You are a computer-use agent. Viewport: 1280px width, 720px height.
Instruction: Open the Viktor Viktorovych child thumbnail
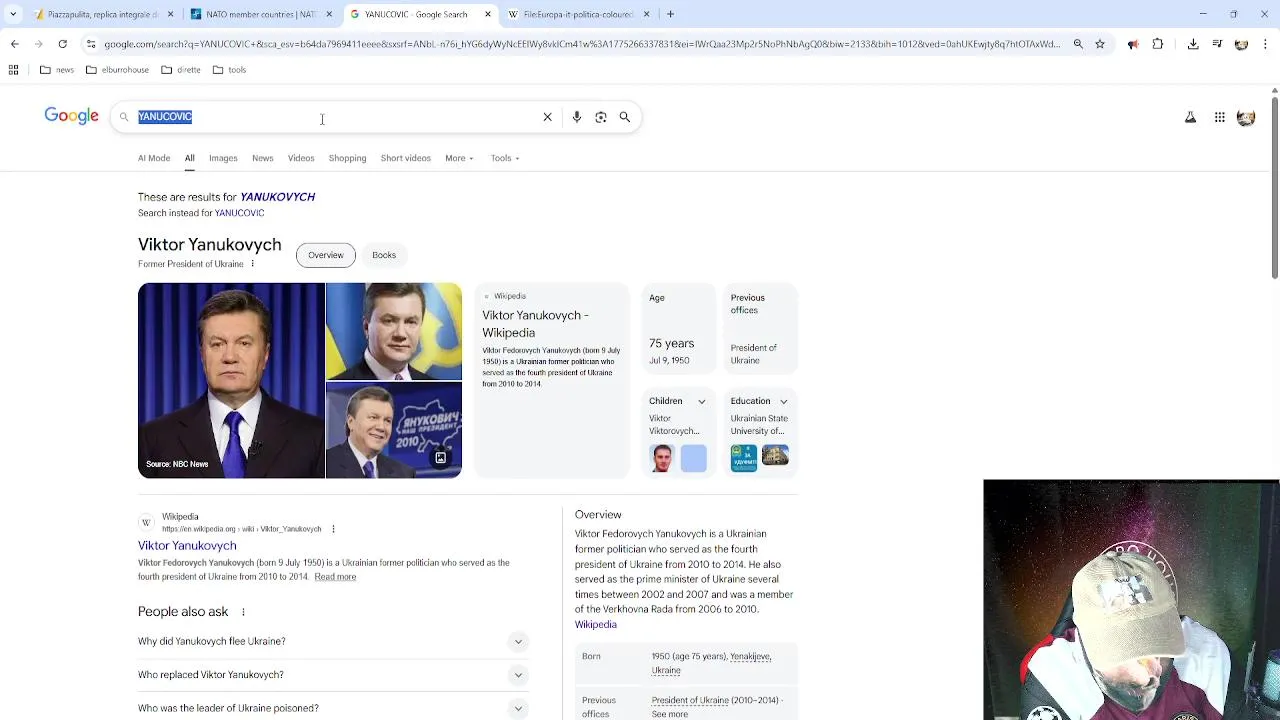(662, 458)
